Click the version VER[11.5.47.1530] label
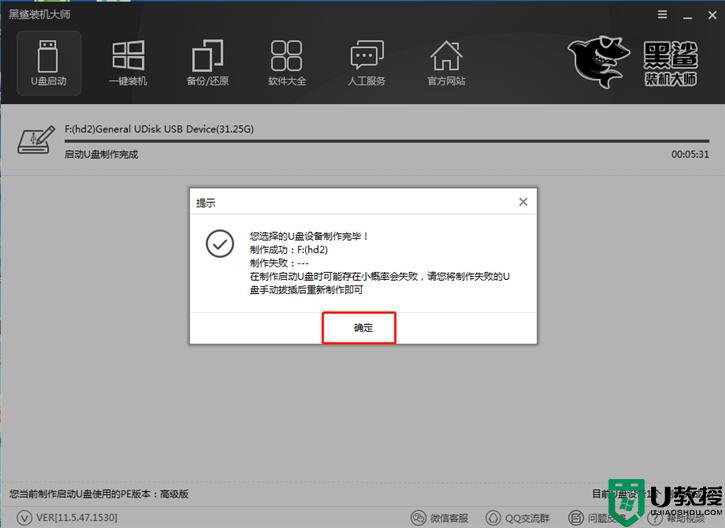Viewport: 725px width, 528px height. pos(77,517)
